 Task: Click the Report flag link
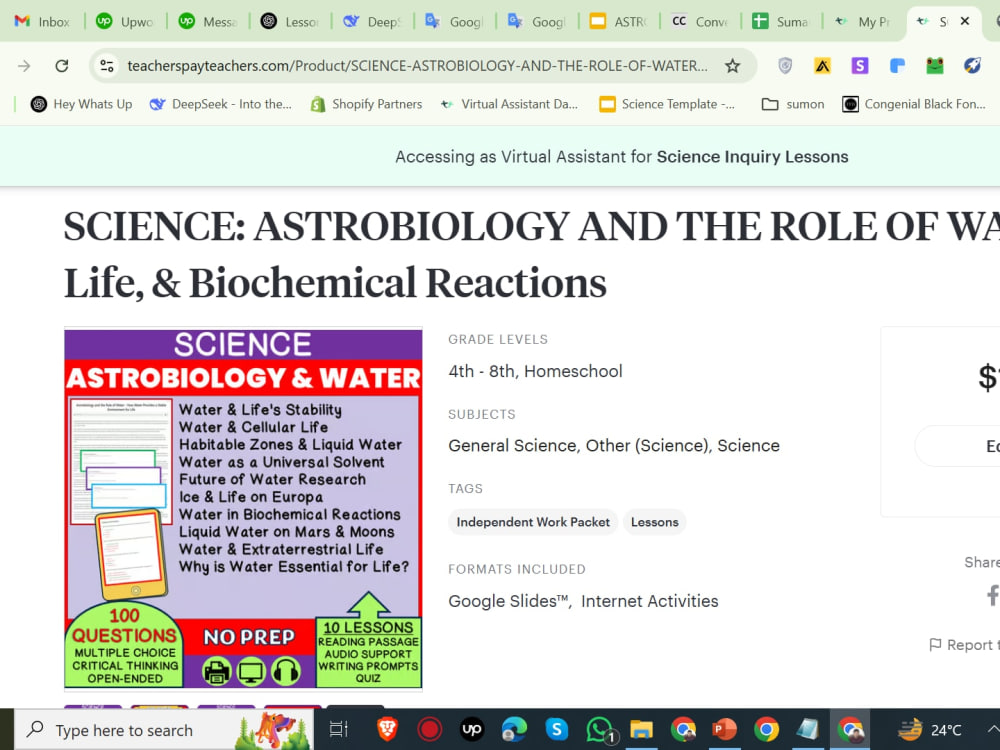(963, 645)
